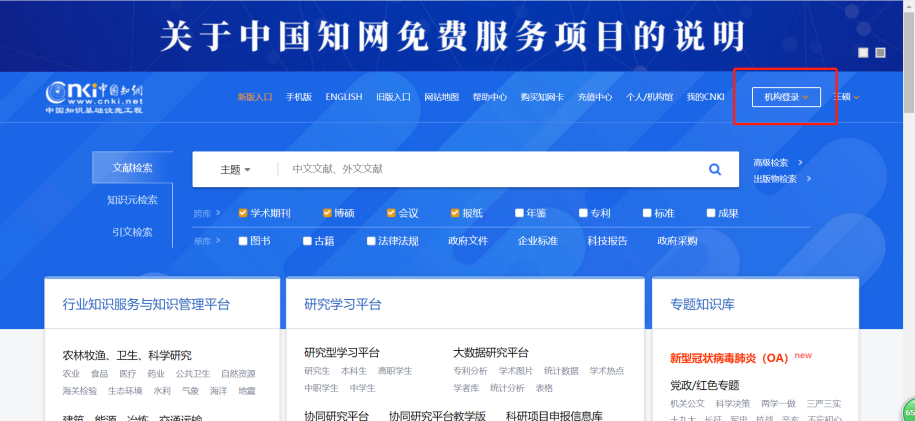Open the 个人/机构馆 link
The width and height of the screenshot is (915, 421).
pyautogui.click(x=649, y=97)
